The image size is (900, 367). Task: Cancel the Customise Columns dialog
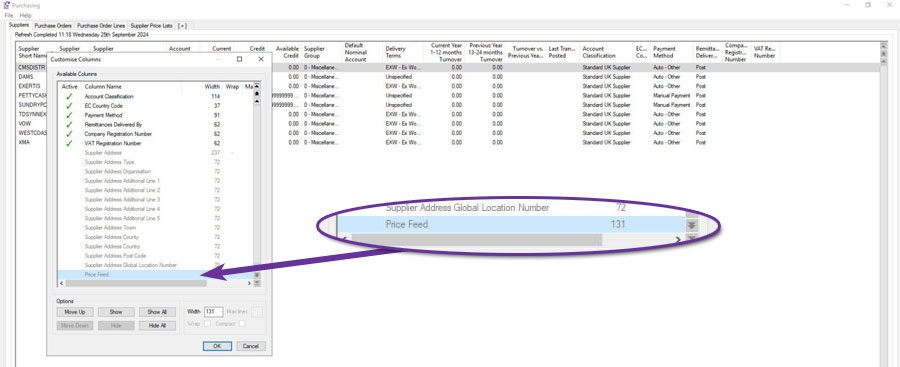point(251,346)
